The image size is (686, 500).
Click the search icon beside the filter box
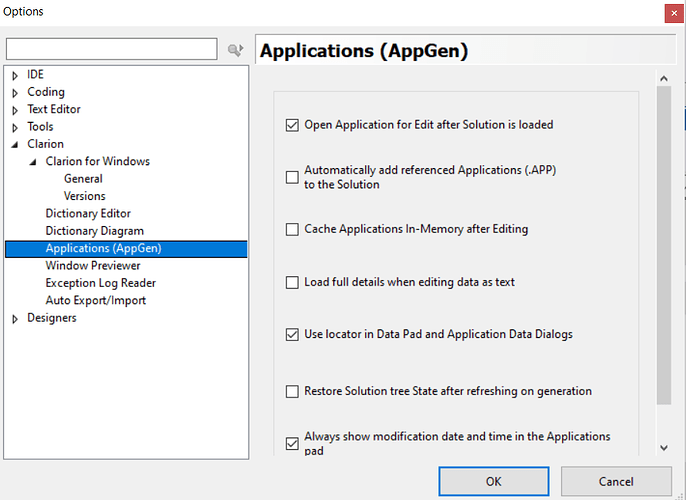[x=236, y=49]
